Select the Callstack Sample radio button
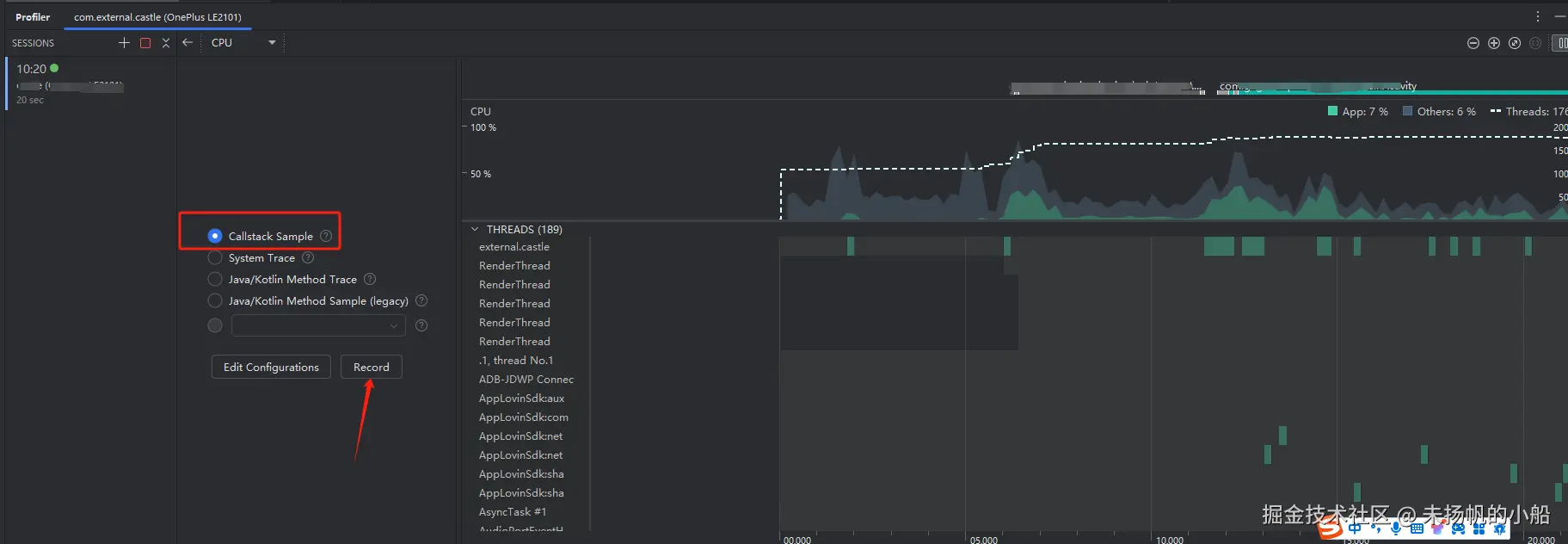Viewport: 1568px width, 544px height. 215,236
